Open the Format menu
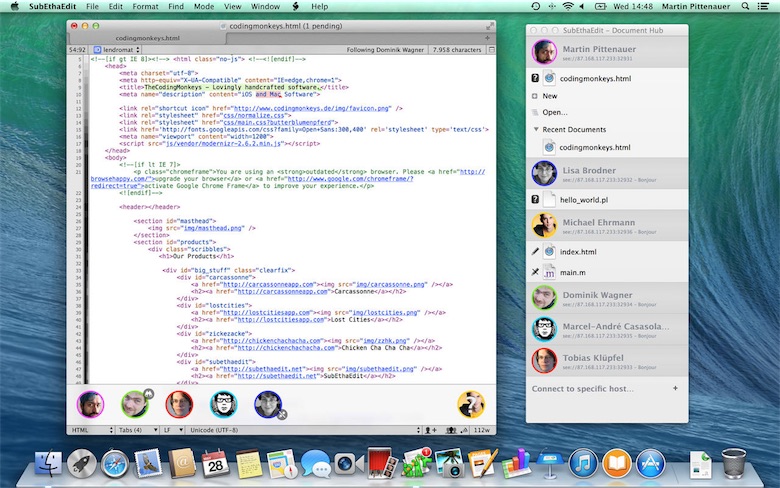The image size is (780, 488). point(145,6)
